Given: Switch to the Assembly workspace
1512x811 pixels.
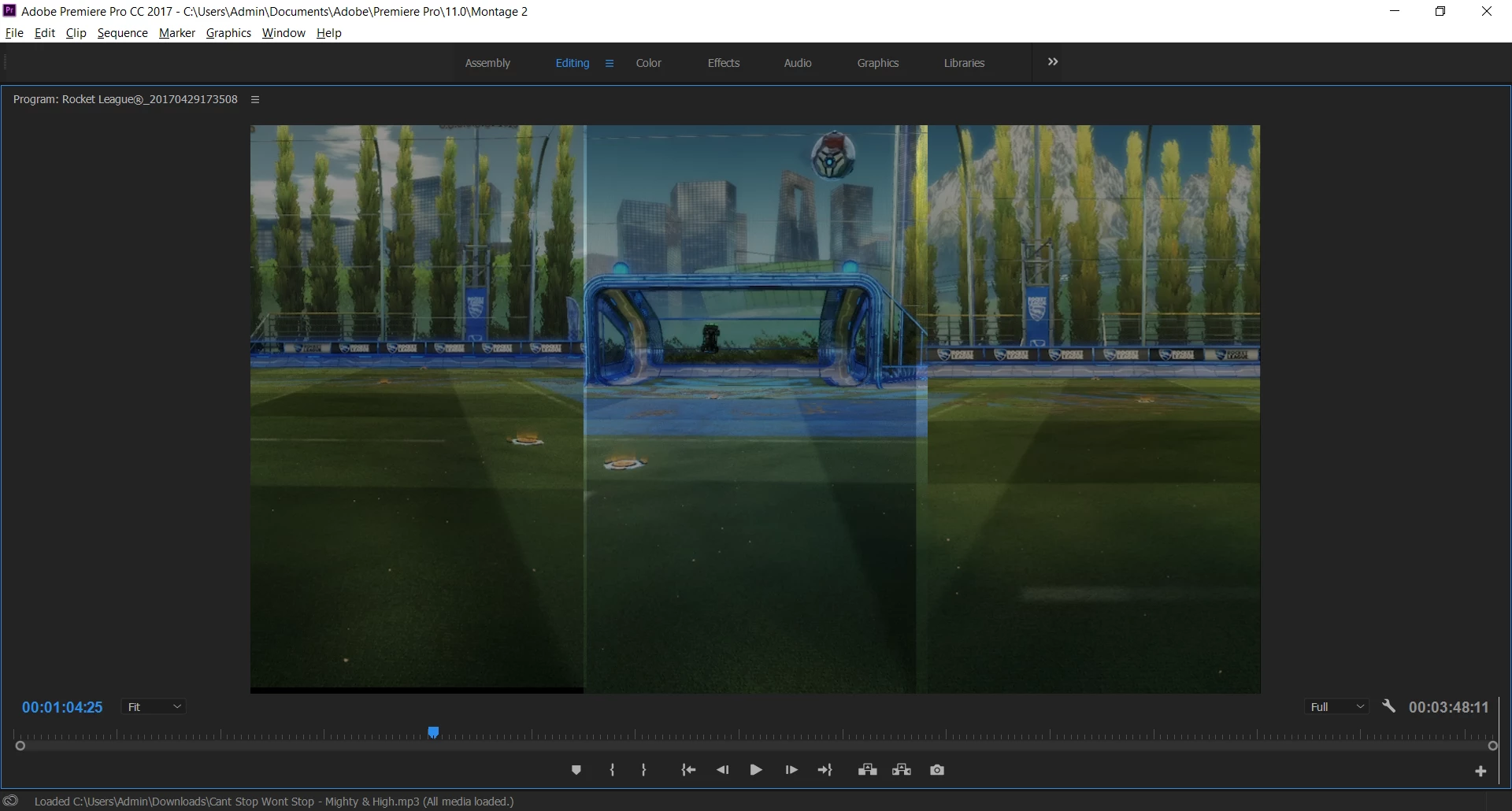Looking at the screenshot, I should (x=487, y=63).
